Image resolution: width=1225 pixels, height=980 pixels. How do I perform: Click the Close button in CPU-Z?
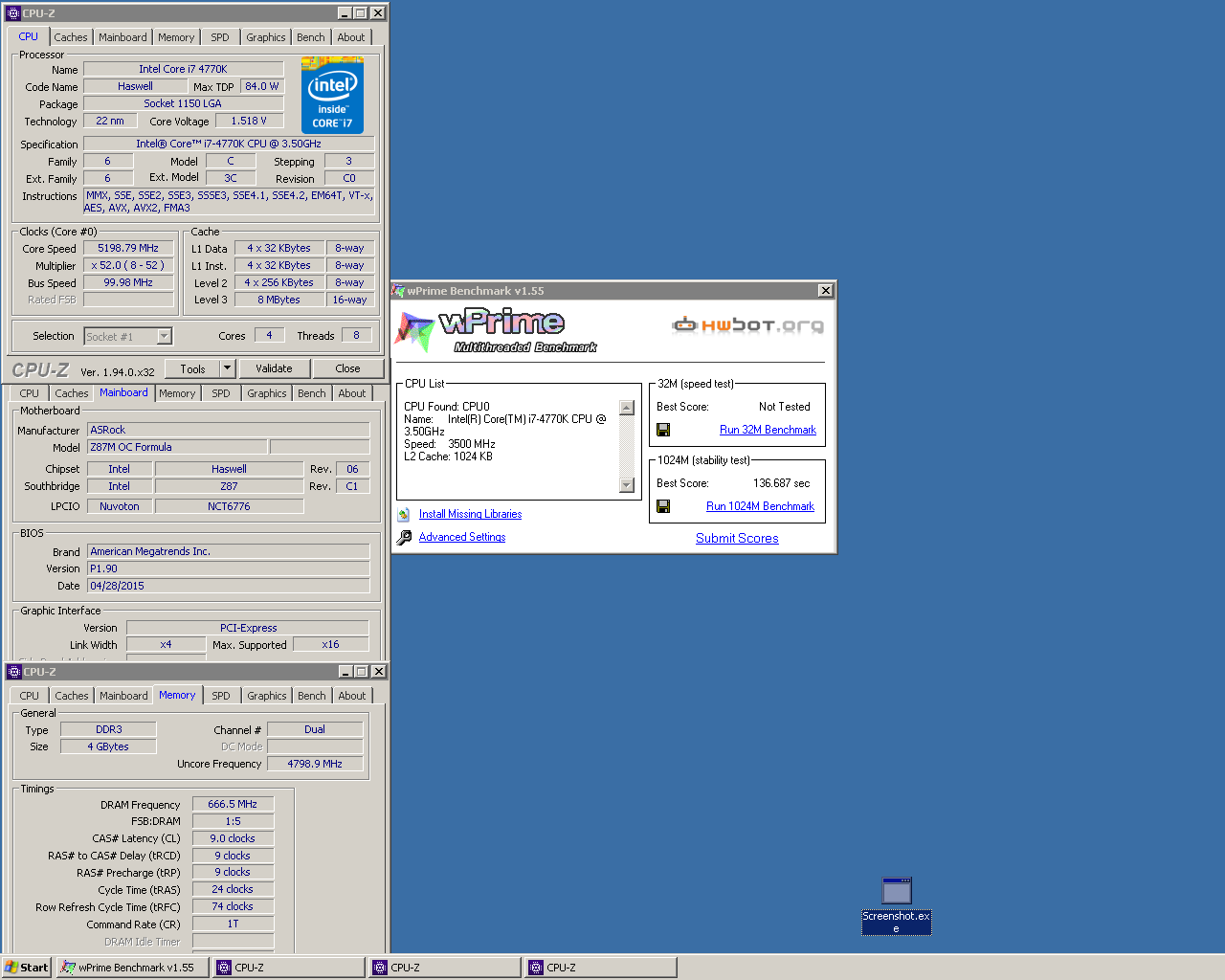pyautogui.click(x=348, y=368)
